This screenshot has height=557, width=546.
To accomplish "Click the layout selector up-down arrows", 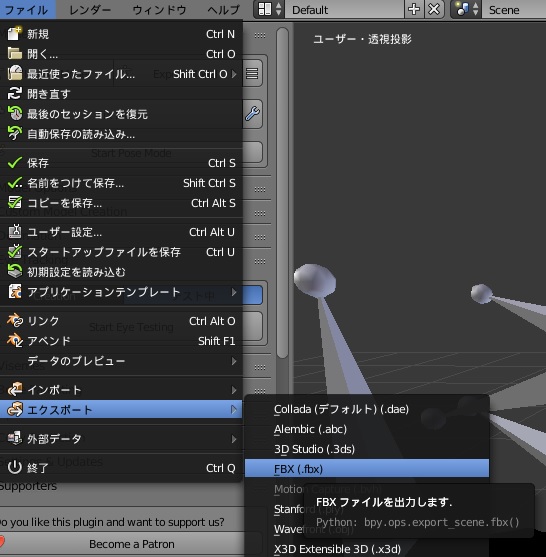I will coord(279,10).
